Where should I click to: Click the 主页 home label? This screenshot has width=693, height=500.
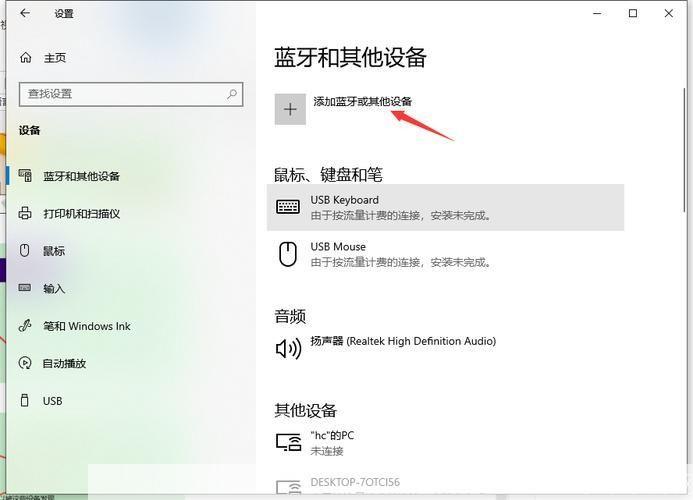55,57
